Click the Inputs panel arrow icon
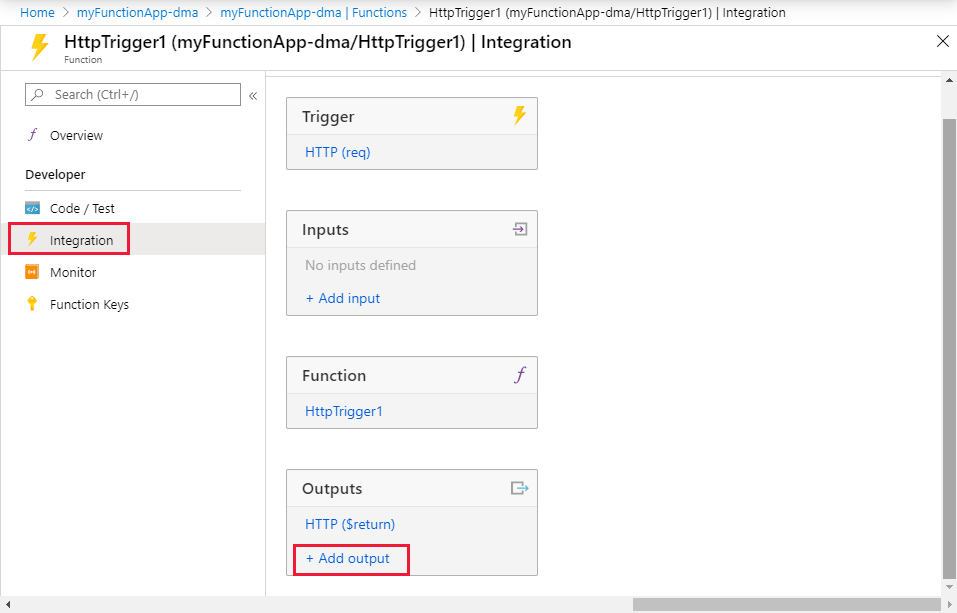 click(x=519, y=229)
